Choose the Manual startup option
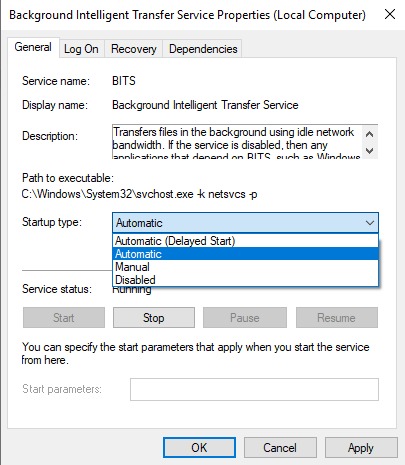Screen dimensions: 405x465 (245, 267)
